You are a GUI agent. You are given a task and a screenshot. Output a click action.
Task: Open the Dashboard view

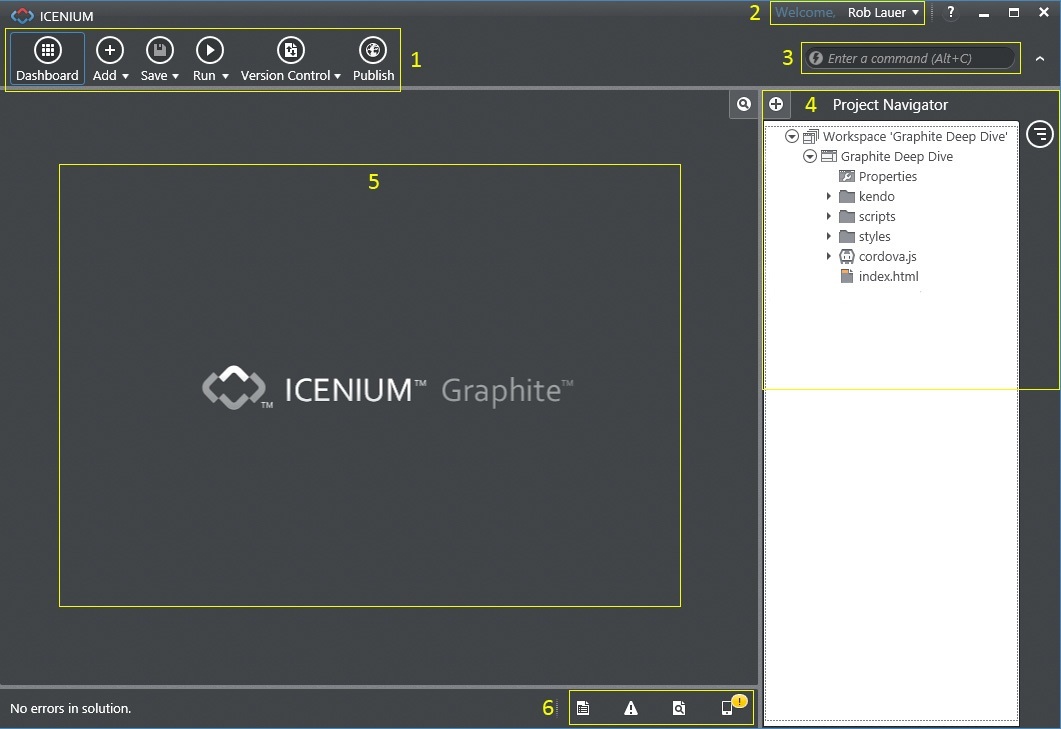tap(47, 58)
